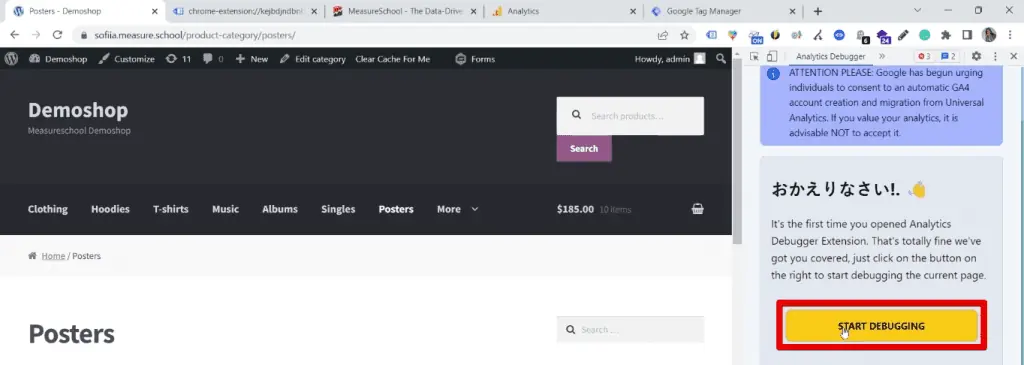
Task: Click the purple Search button
Action: pos(584,148)
